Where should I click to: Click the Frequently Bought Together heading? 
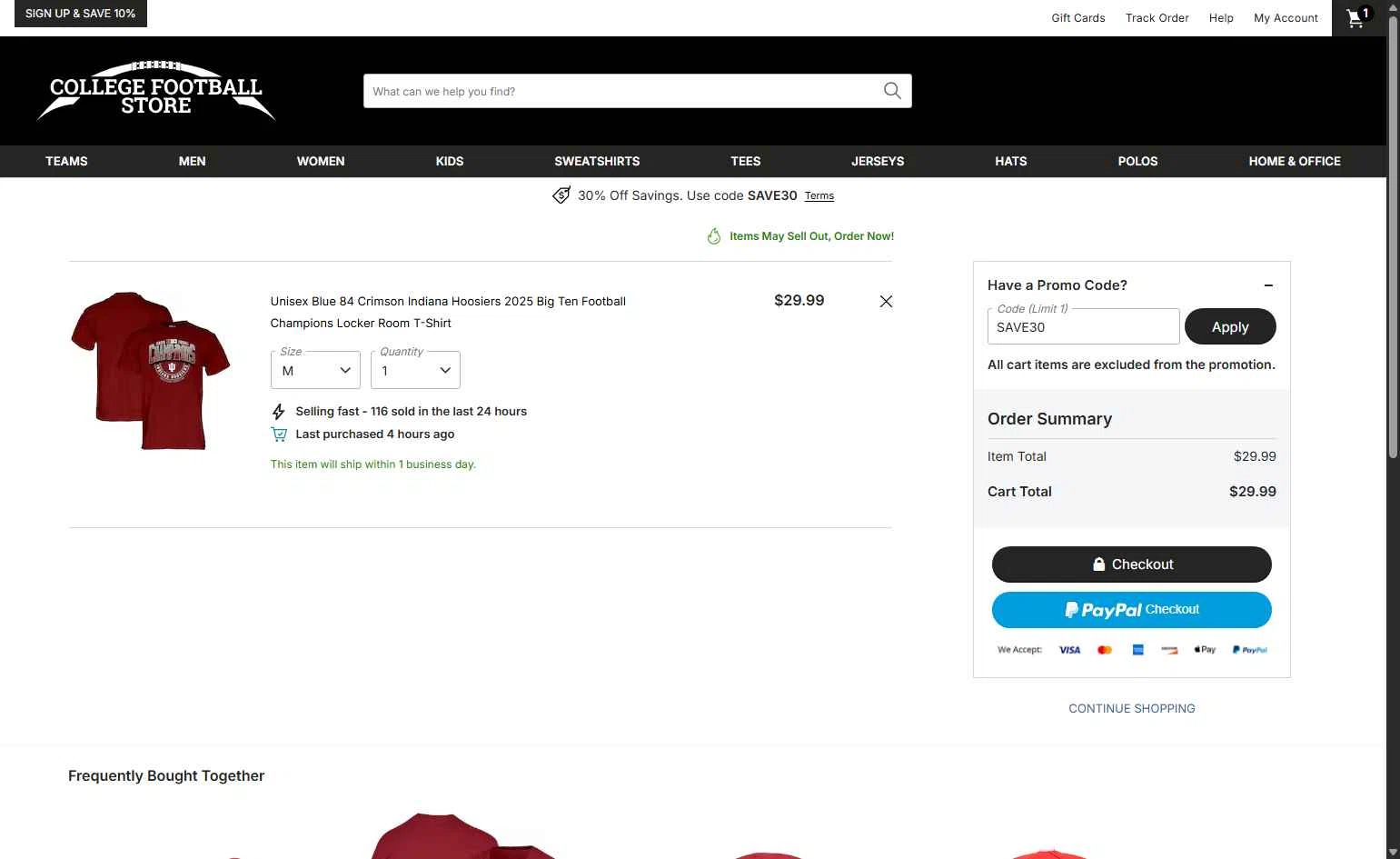tap(166, 776)
